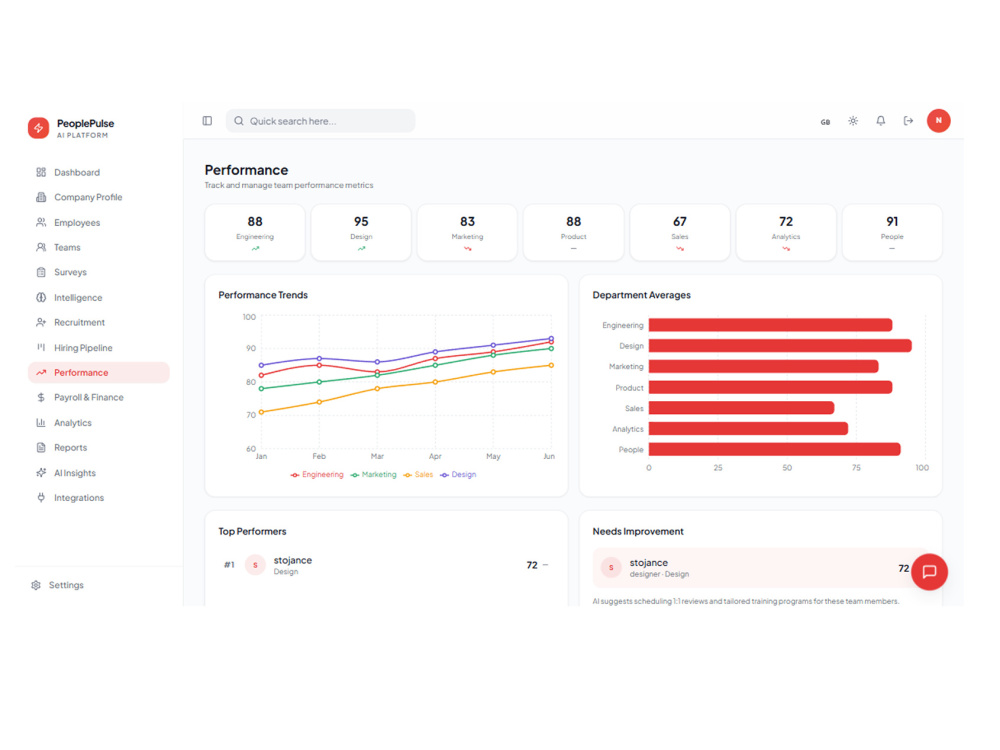Click the AI Insights sparkle icon
This screenshot has height=750, width=1000.
point(41,473)
